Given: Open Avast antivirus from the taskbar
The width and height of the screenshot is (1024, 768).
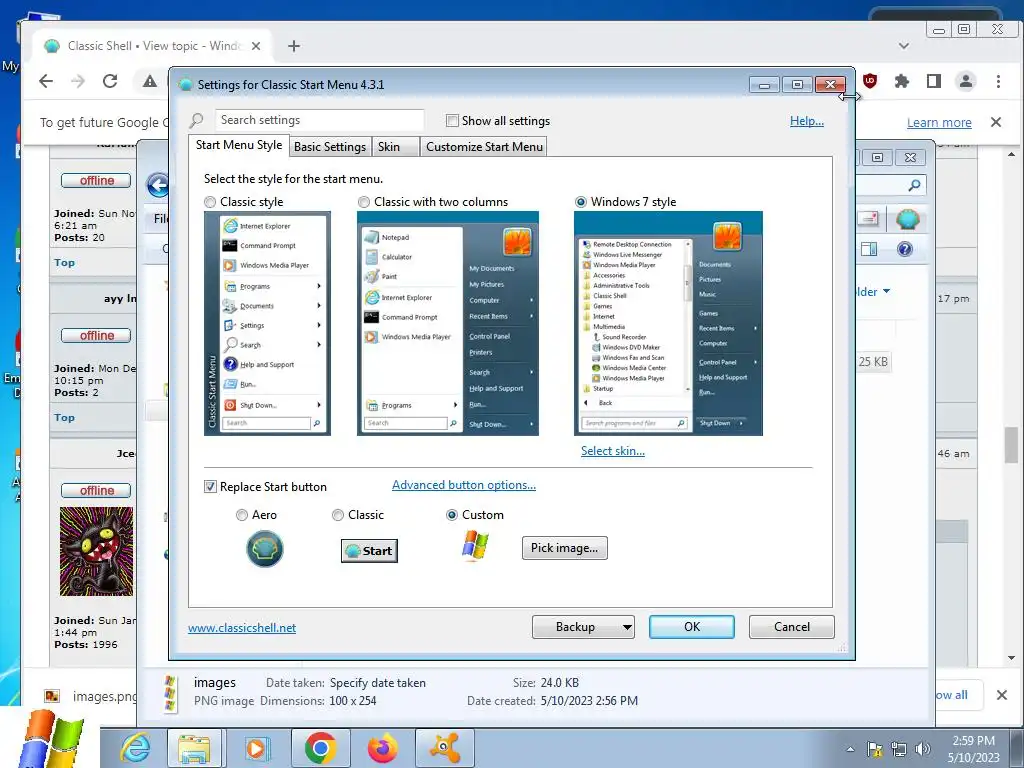Looking at the screenshot, I should [445, 748].
